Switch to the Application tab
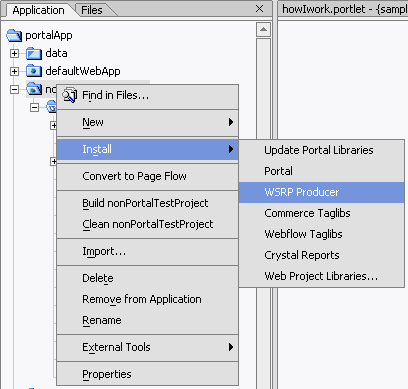This screenshot has height=389, width=408. pos(38,10)
